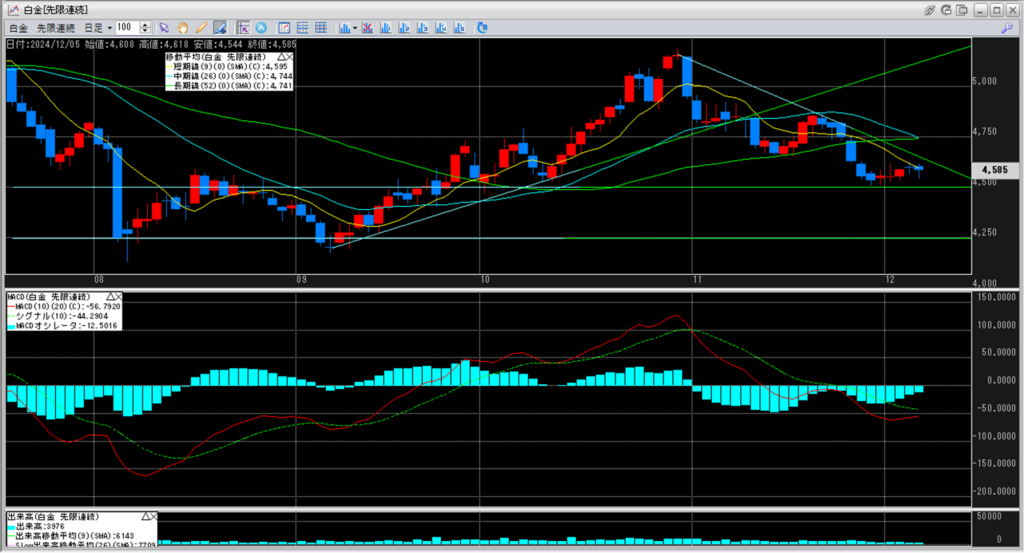Click the 白金 symbol menu item

17,27
